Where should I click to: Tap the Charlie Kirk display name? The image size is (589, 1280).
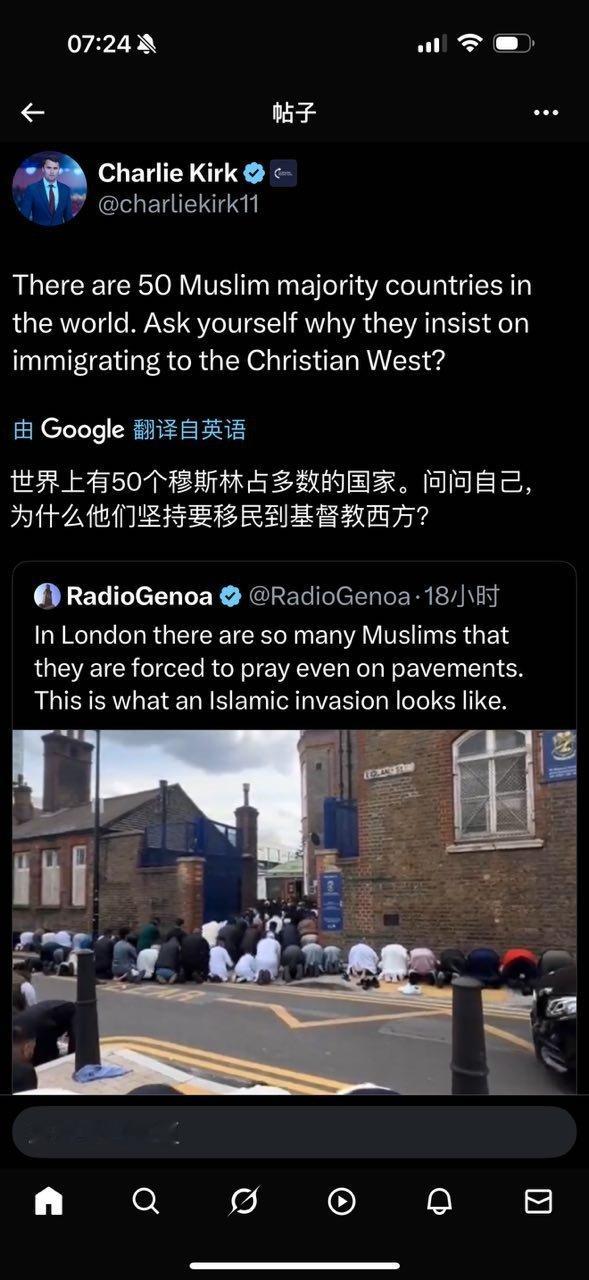pyautogui.click(x=168, y=173)
